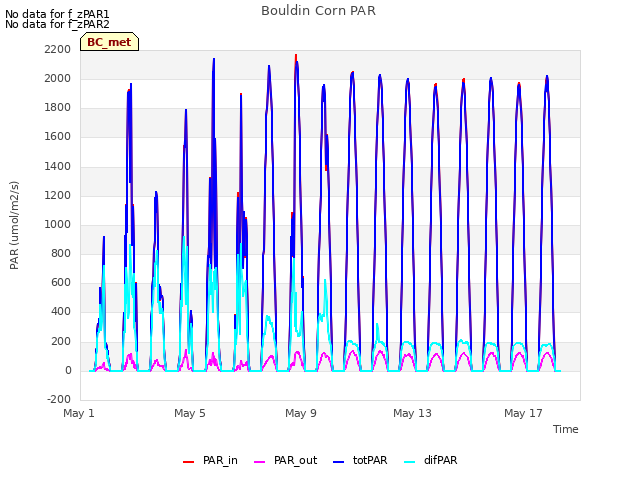Click the May 5 x-axis tick label
The image size is (640, 480).
(190, 413)
